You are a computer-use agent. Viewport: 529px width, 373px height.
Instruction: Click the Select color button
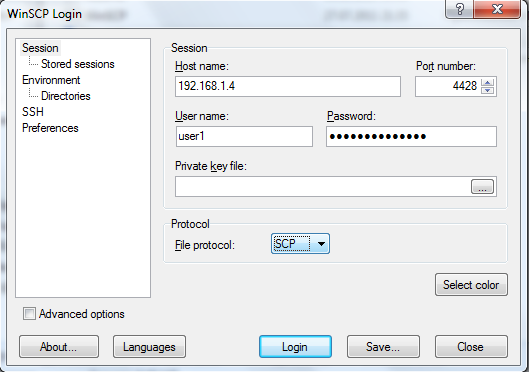pyautogui.click(x=471, y=285)
